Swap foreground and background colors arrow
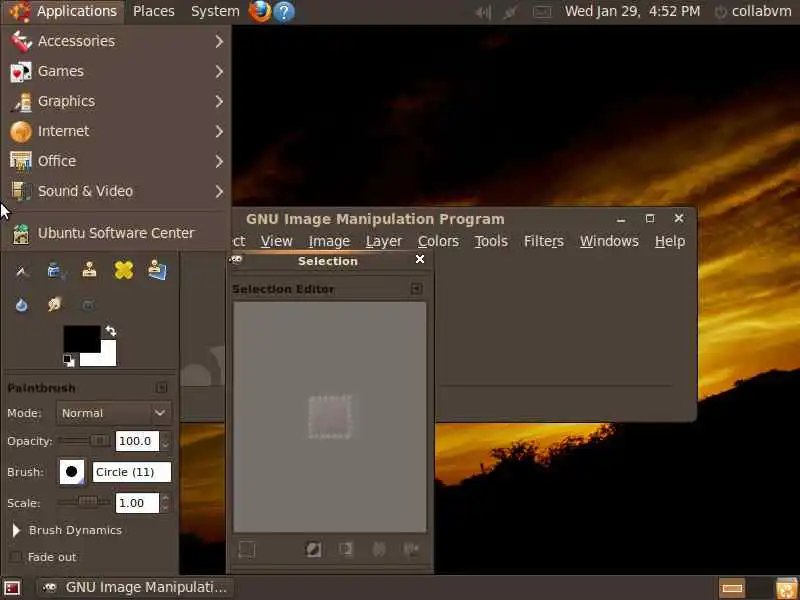800x600 pixels. pos(111,331)
